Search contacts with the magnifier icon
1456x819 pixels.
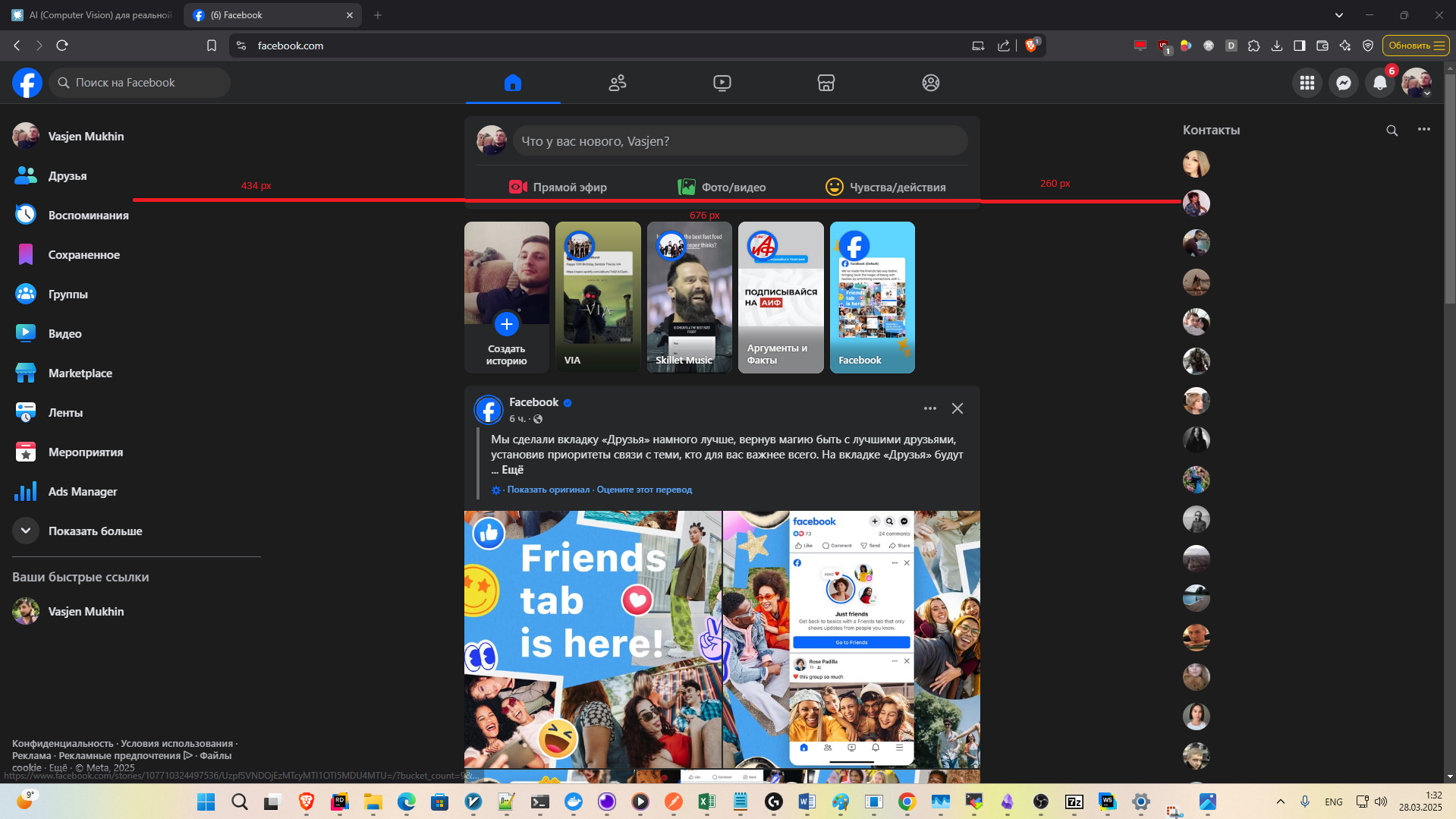tap(1392, 130)
